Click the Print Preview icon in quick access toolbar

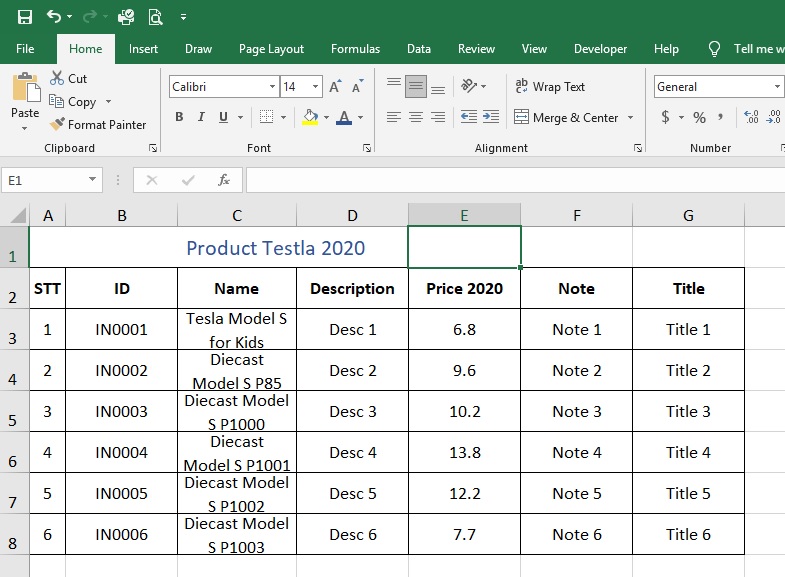[156, 17]
